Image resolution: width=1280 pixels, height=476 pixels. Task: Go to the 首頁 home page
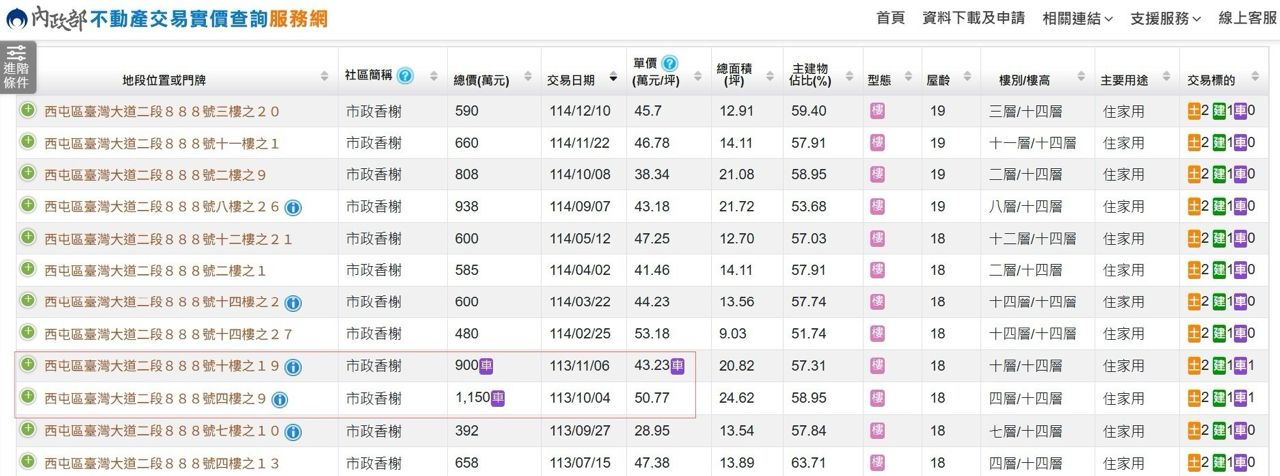tap(890, 19)
